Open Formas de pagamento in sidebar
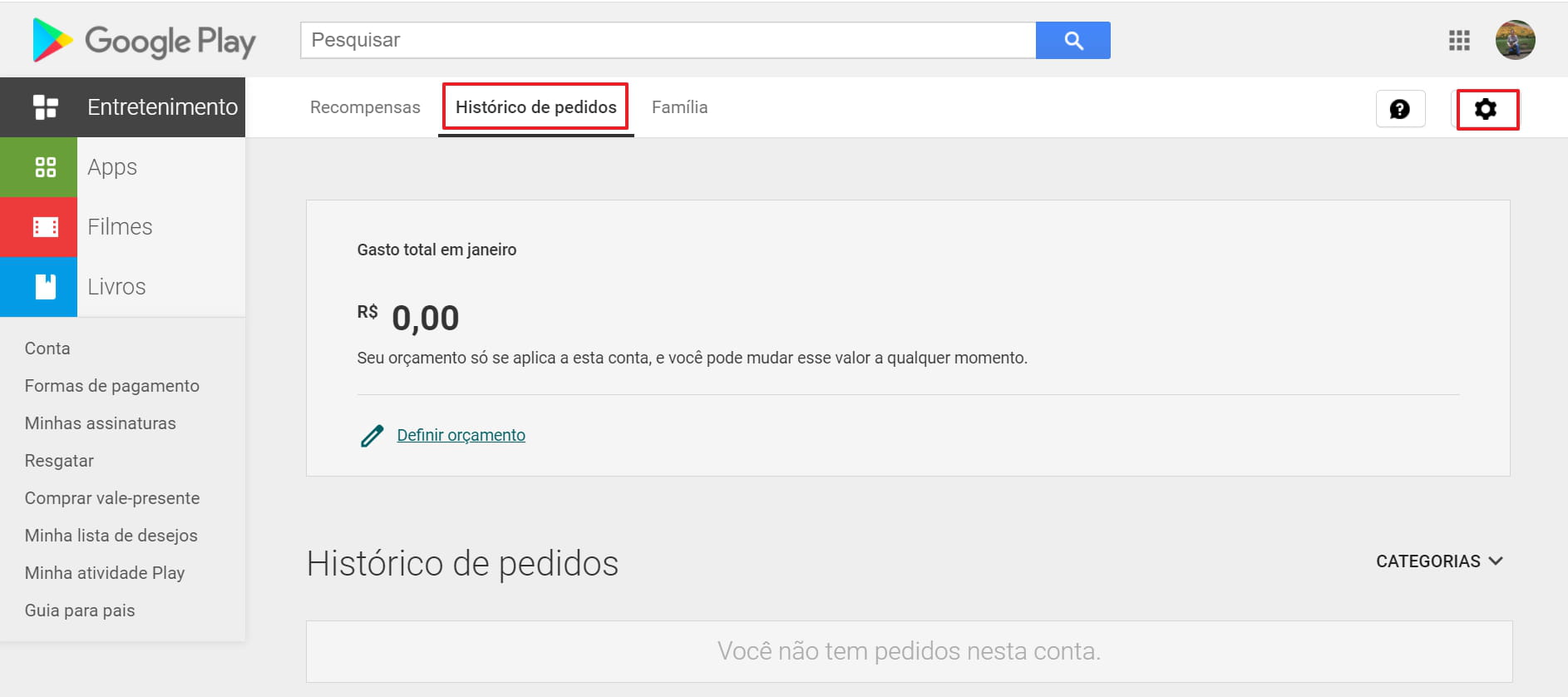 [x=111, y=386]
